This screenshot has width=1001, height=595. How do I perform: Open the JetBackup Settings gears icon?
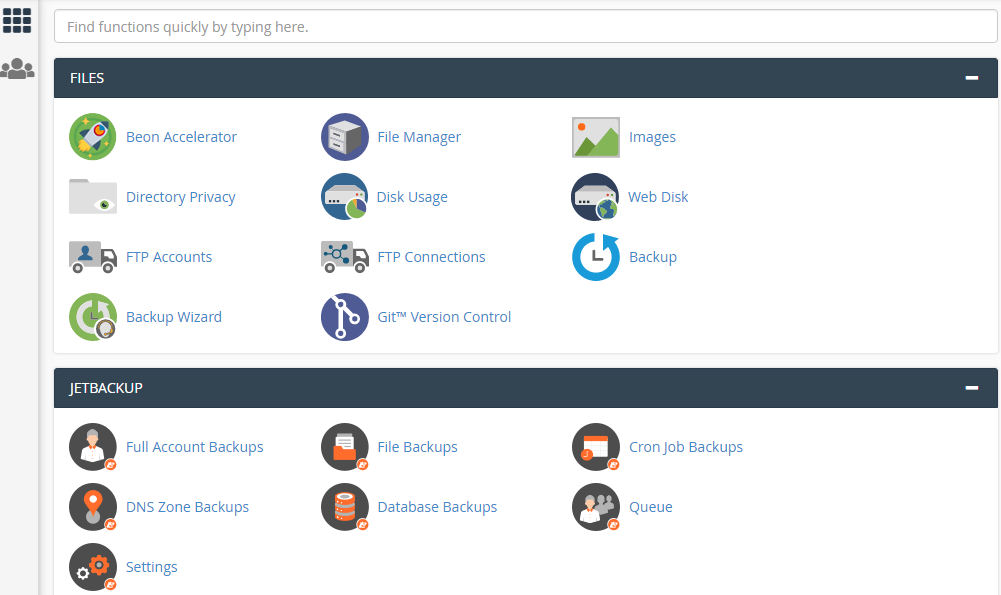tap(93, 567)
